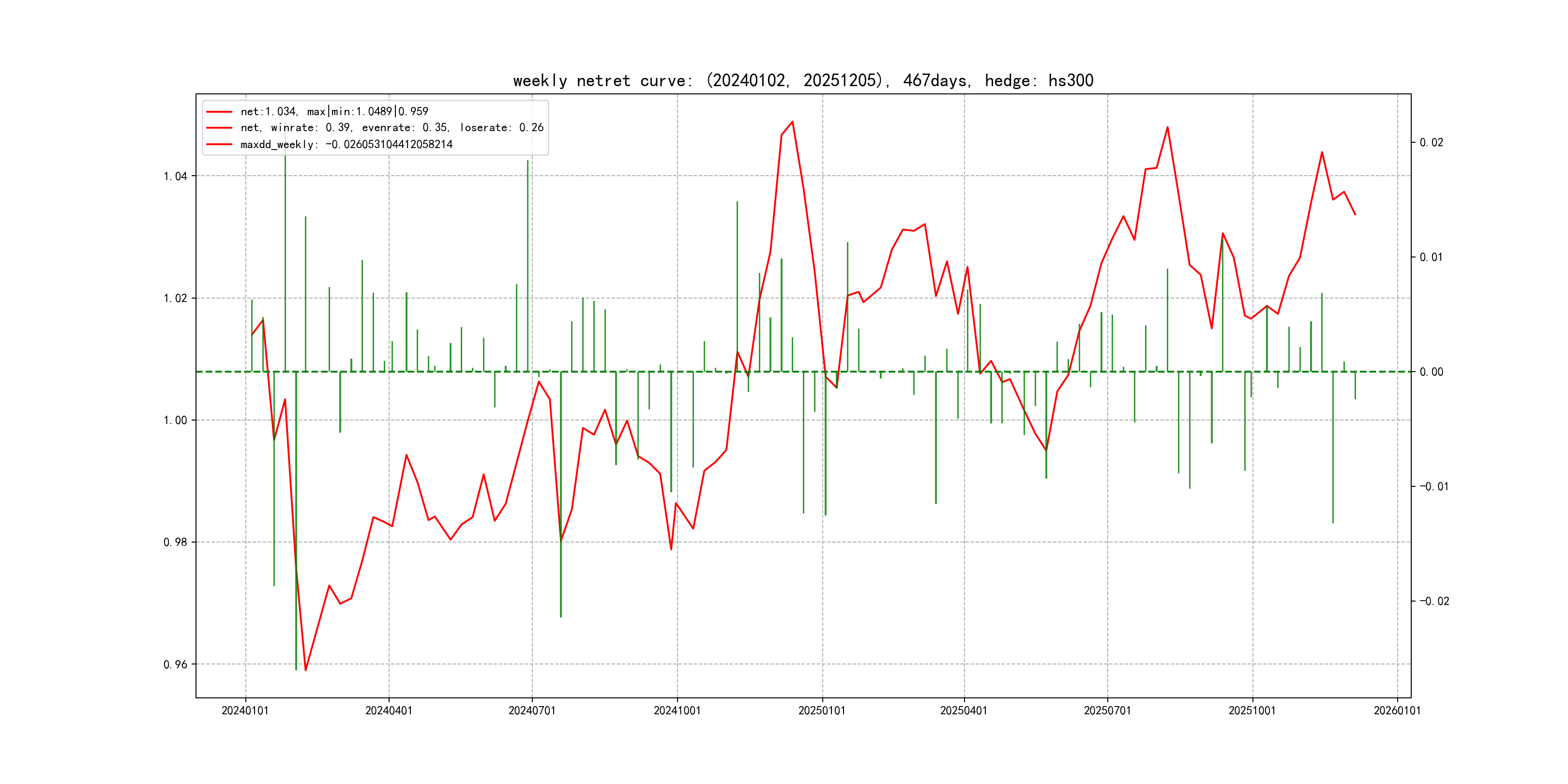
Task: Click the chart title text
Action: [803, 81]
